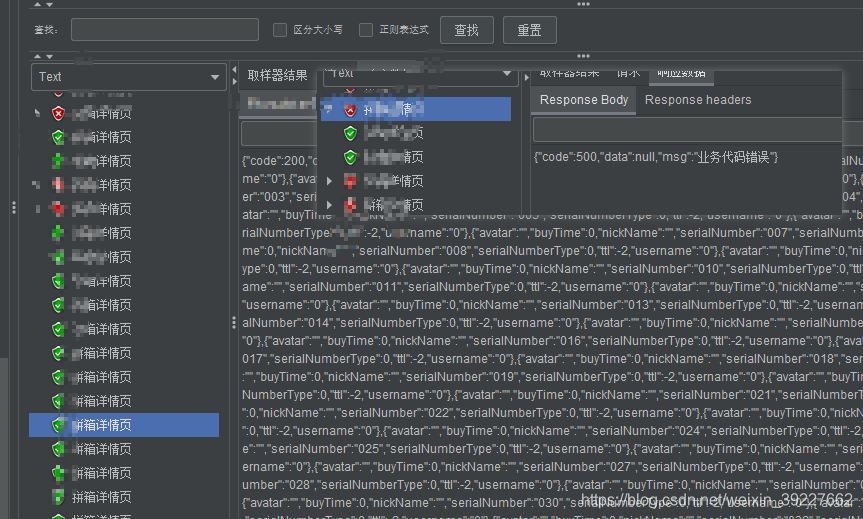Image resolution: width=863 pixels, height=519 pixels.
Task: Click the 重置 reset button
Action: pyautogui.click(x=529, y=30)
